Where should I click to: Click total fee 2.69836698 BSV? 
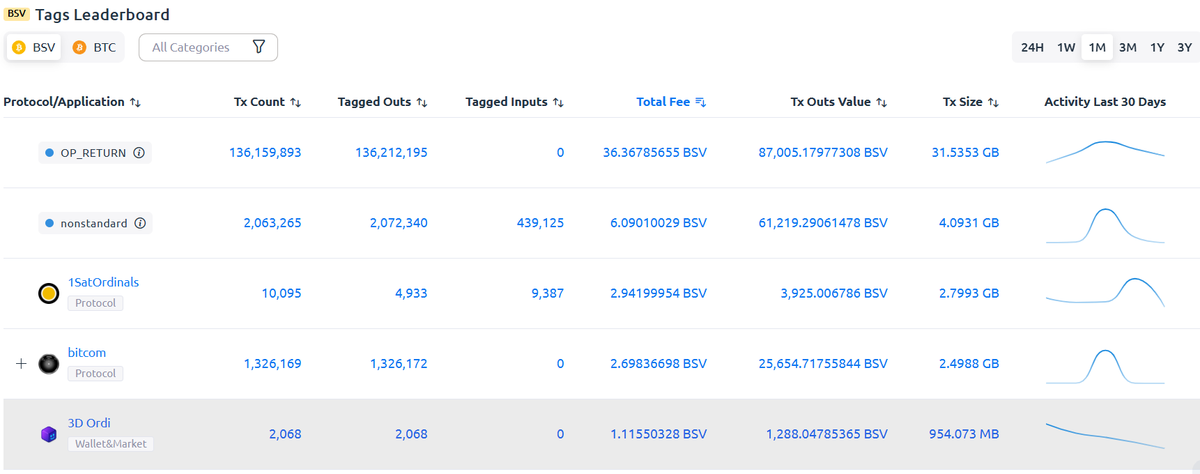coord(658,363)
